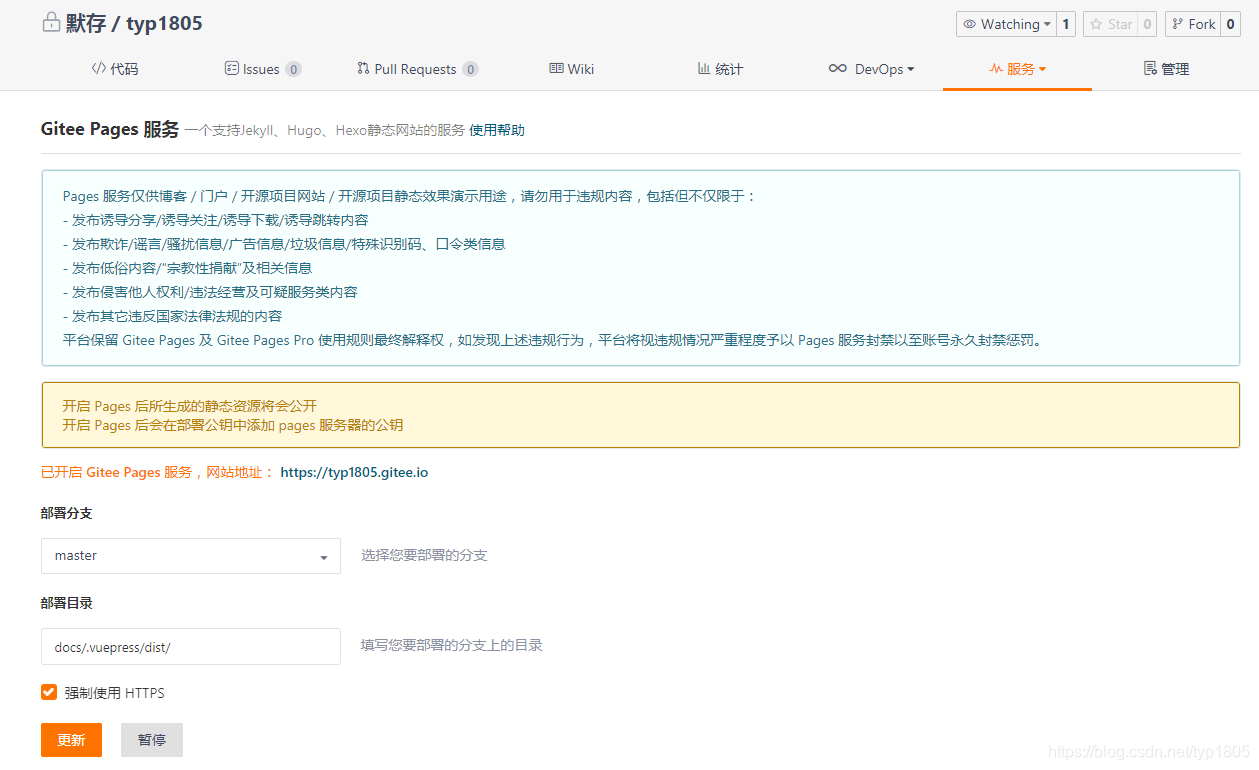Click the 部署目录 label
This screenshot has height=770, width=1259.
(67, 603)
